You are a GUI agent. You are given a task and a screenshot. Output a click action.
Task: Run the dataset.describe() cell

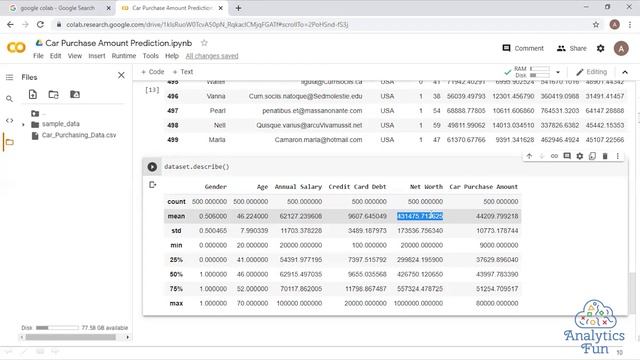tap(152, 167)
